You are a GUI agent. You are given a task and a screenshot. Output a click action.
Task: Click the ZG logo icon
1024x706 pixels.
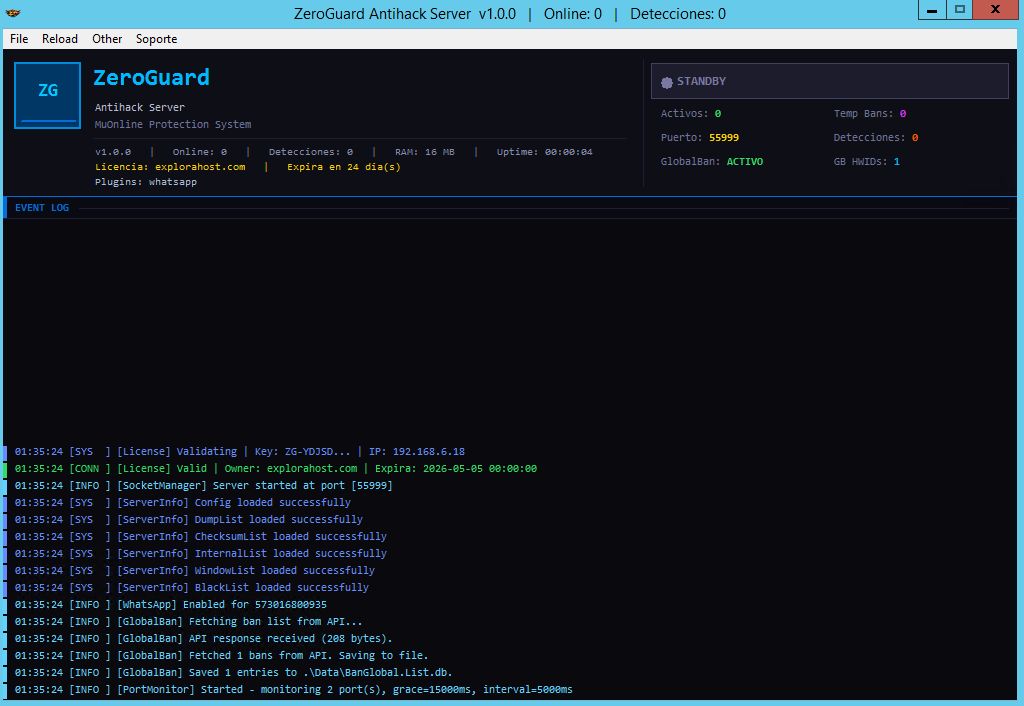(47, 95)
